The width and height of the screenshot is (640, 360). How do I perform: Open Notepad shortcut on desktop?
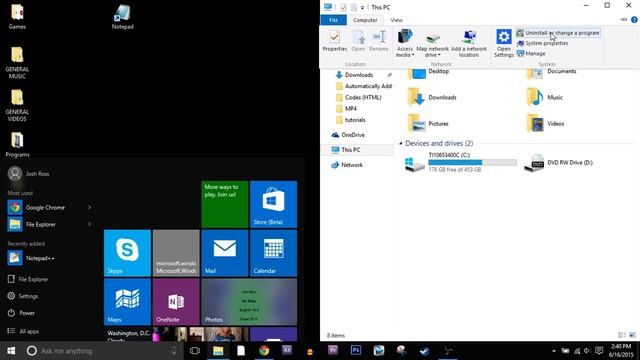point(122,17)
